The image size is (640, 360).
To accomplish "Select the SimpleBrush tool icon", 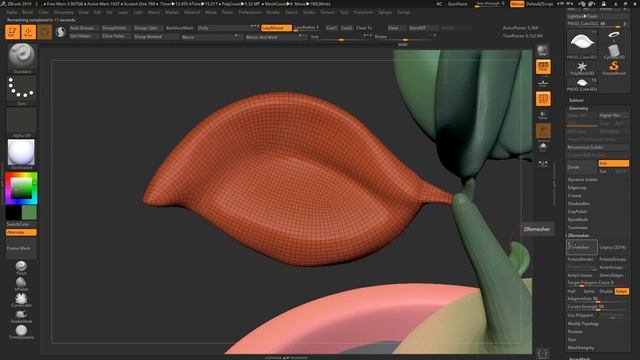I will click(x=614, y=68).
